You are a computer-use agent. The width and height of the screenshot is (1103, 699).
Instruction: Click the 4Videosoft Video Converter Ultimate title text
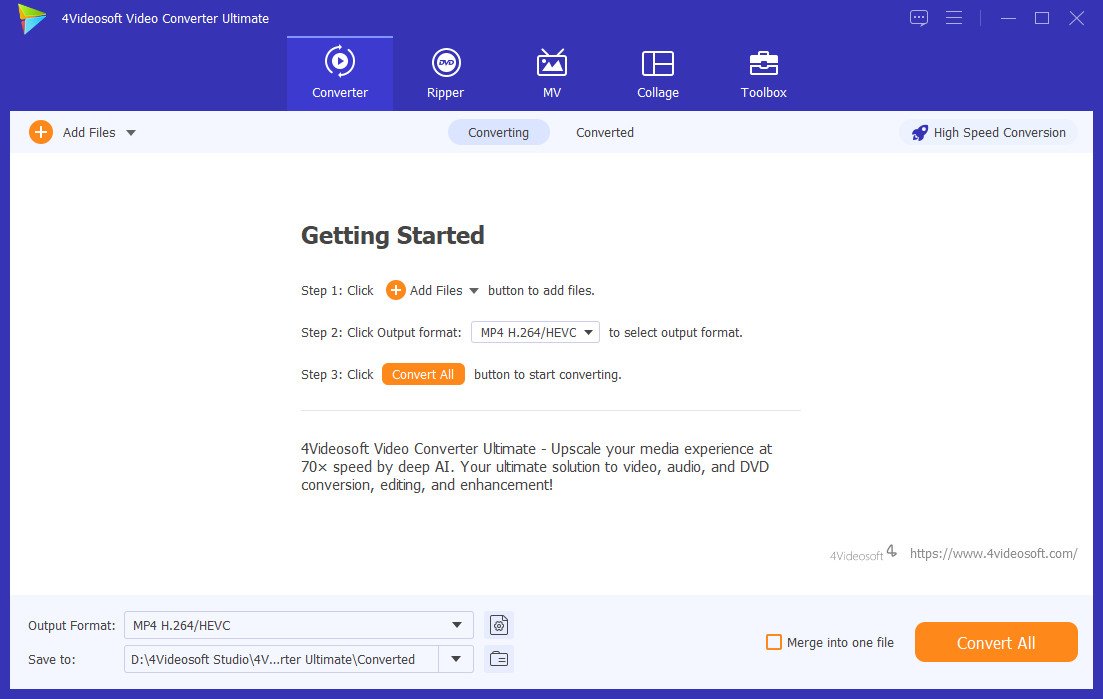click(165, 18)
